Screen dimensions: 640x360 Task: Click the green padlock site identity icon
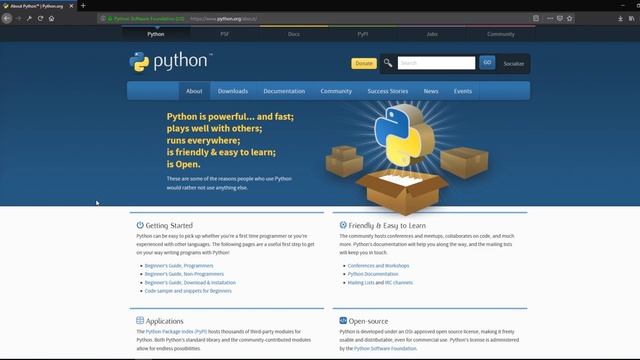[110, 19]
